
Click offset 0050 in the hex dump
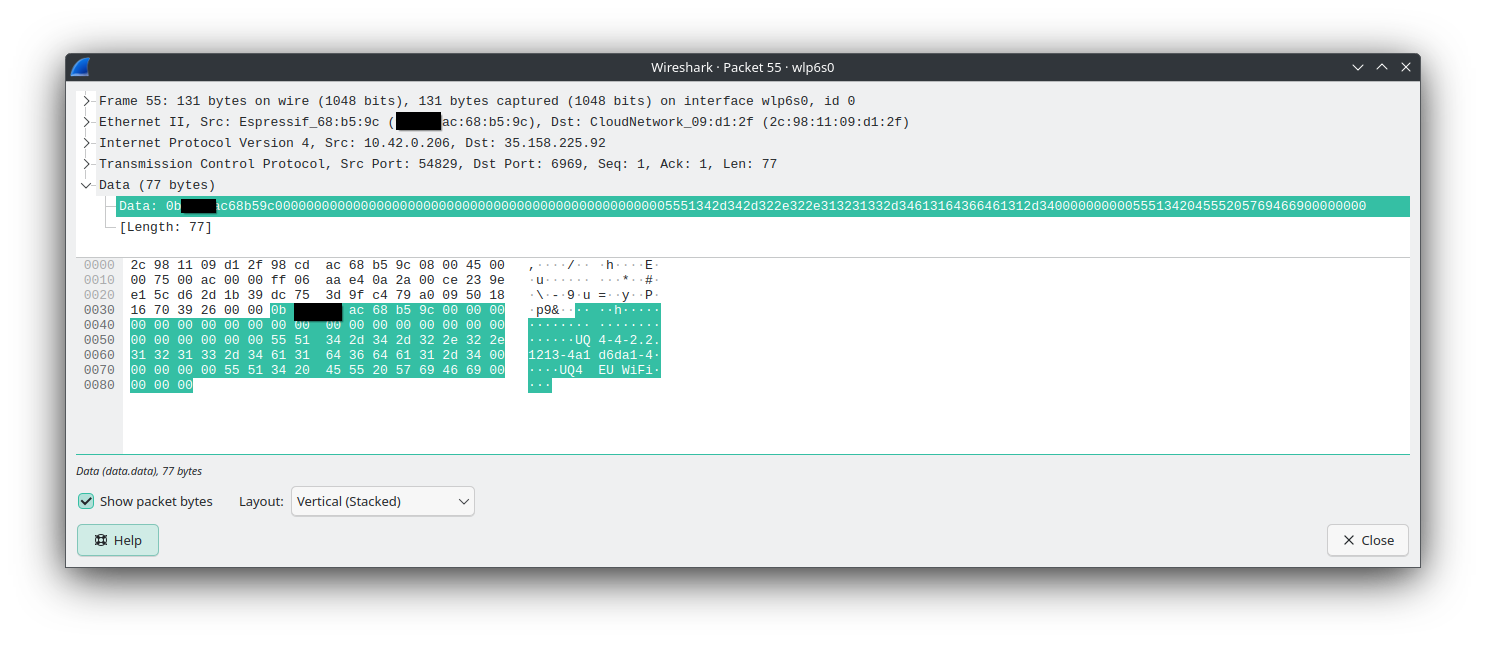coord(99,340)
